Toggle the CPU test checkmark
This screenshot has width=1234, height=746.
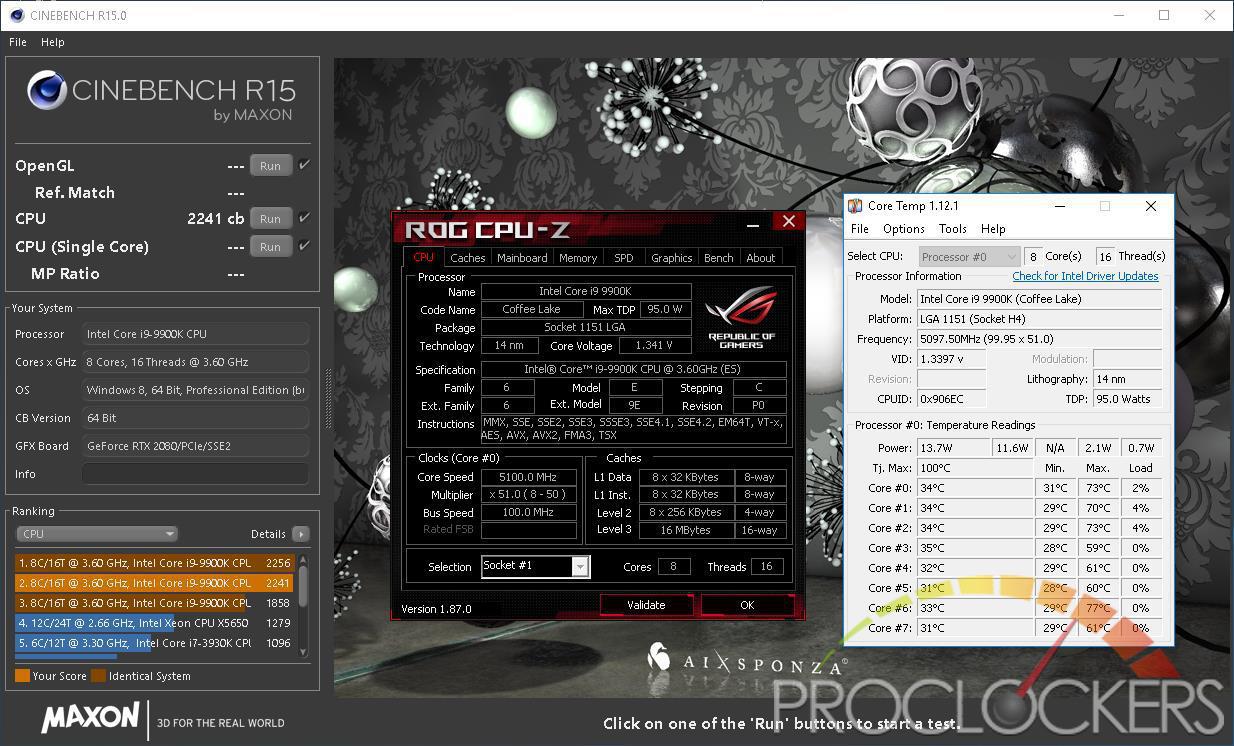(x=304, y=218)
